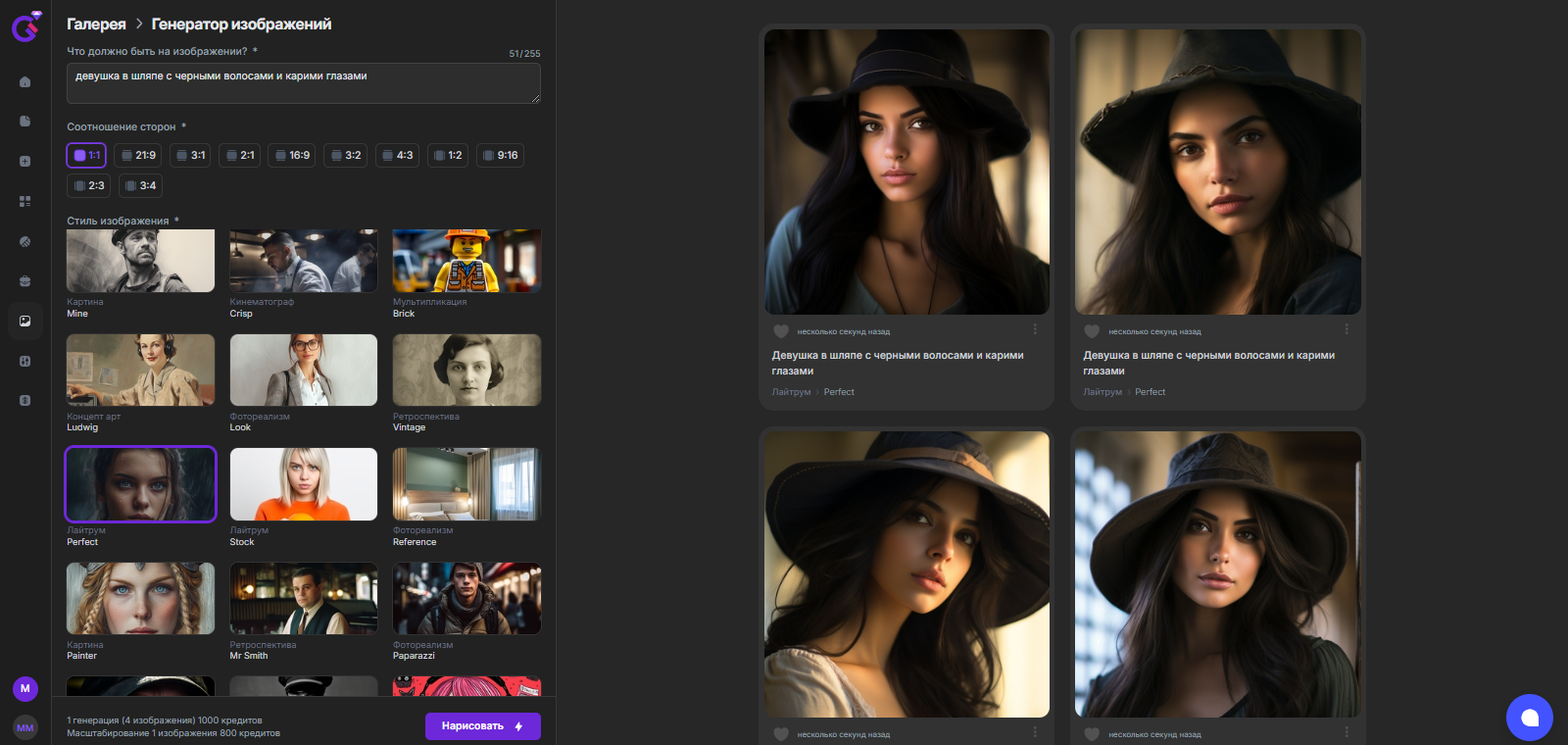Select the 1:1 aspect ratio

pos(86,155)
